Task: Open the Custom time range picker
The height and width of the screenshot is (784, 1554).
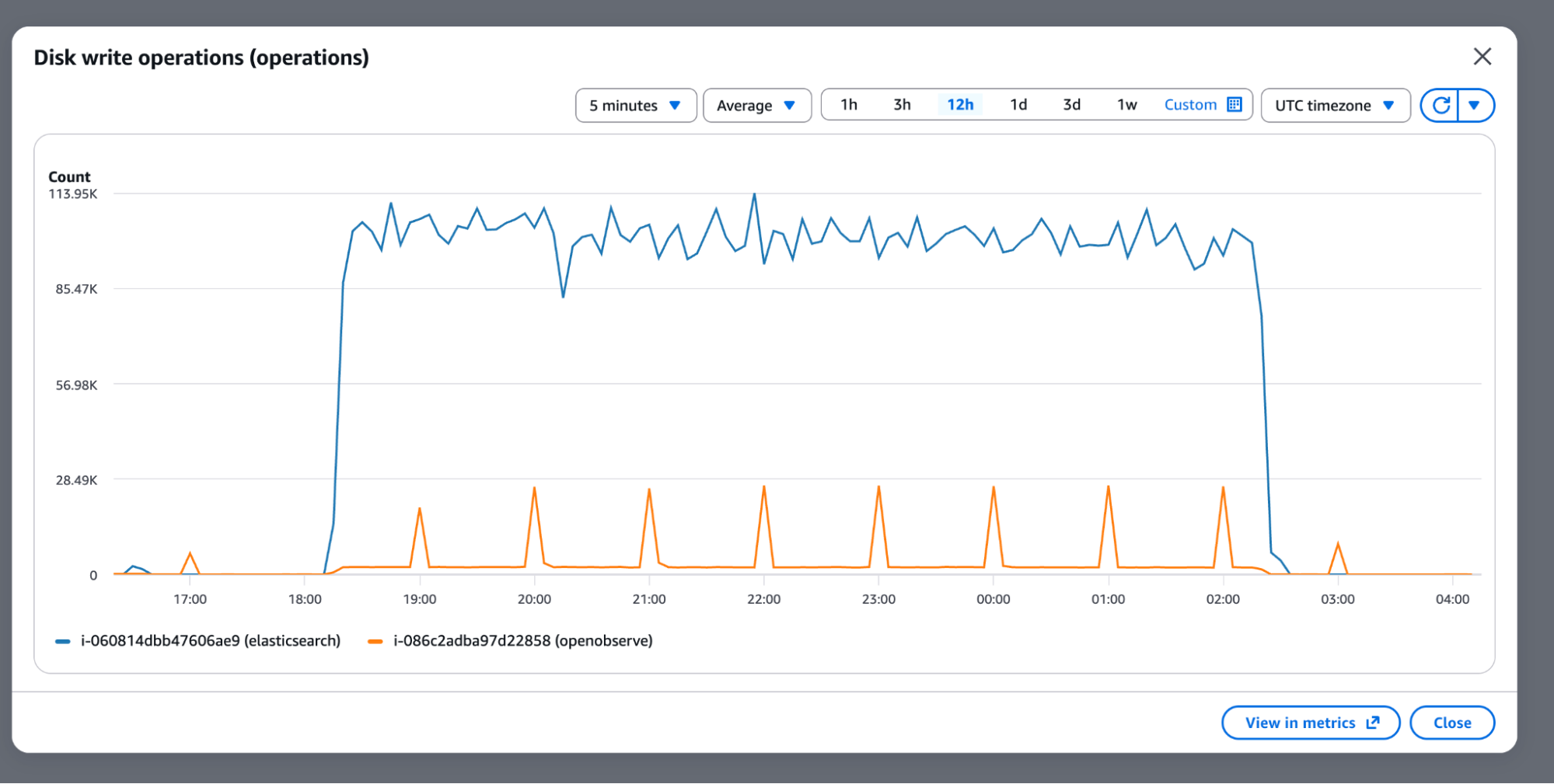Action: pos(1203,105)
